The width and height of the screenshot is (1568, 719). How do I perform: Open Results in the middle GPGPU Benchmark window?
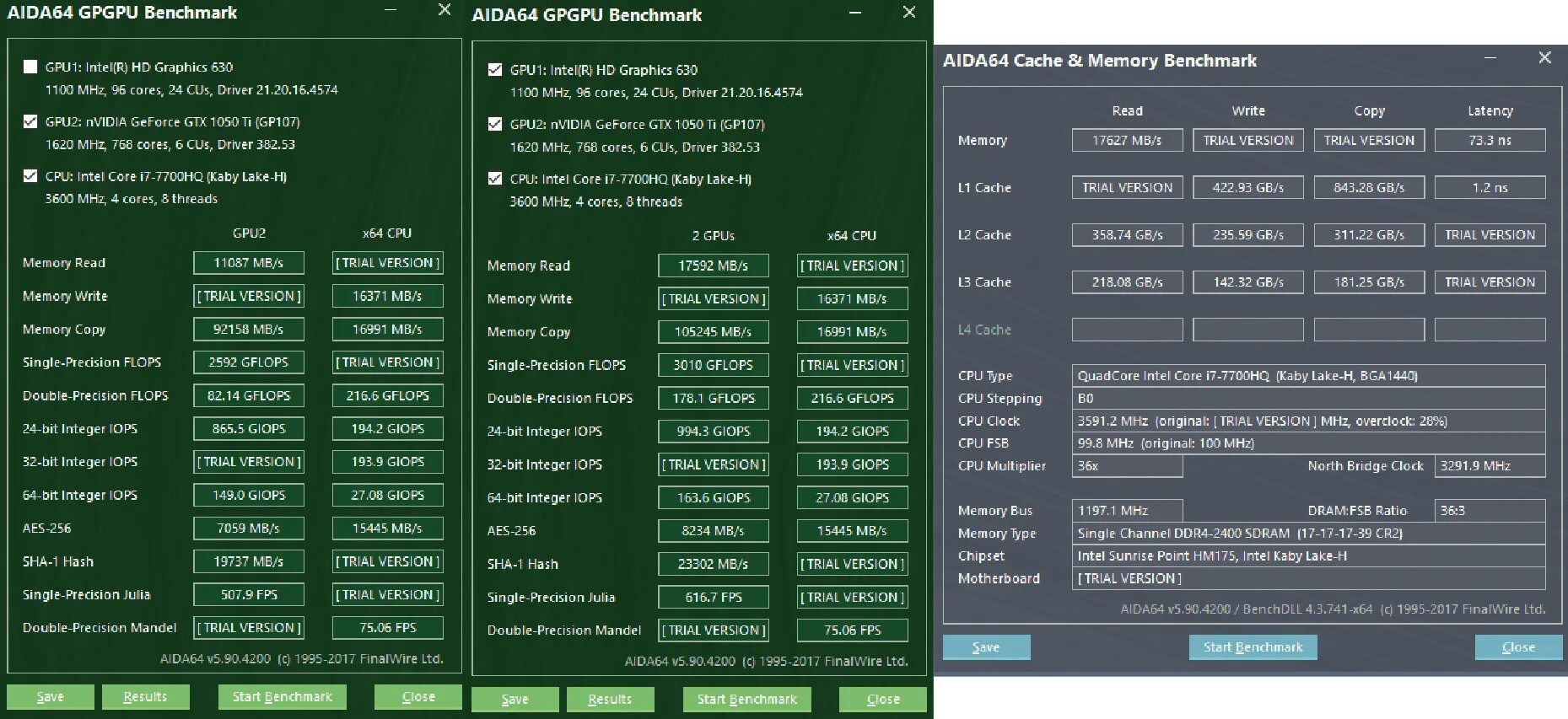coord(610,700)
